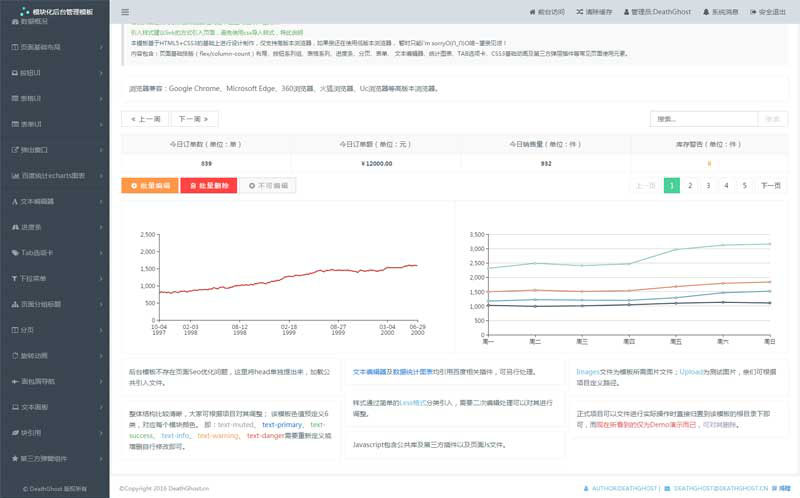Click the search submit button beside input

pyautogui.click(x=772, y=119)
